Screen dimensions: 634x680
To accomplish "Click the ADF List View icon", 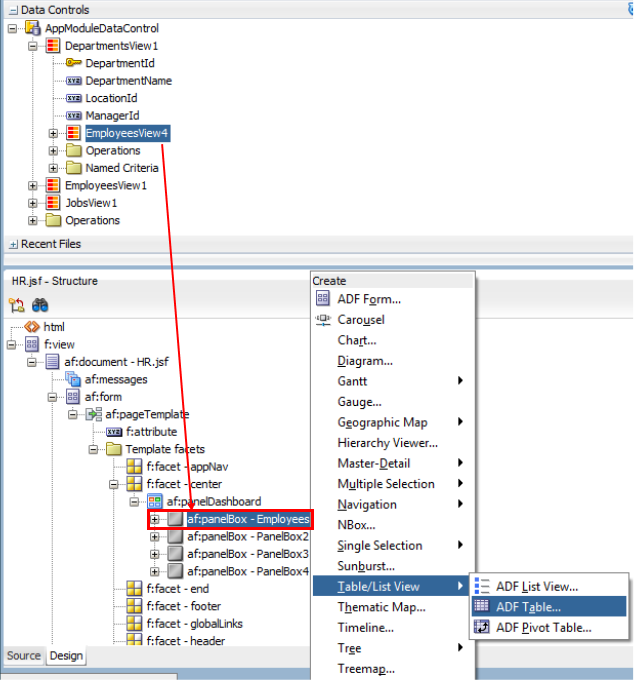I will 482,586.
